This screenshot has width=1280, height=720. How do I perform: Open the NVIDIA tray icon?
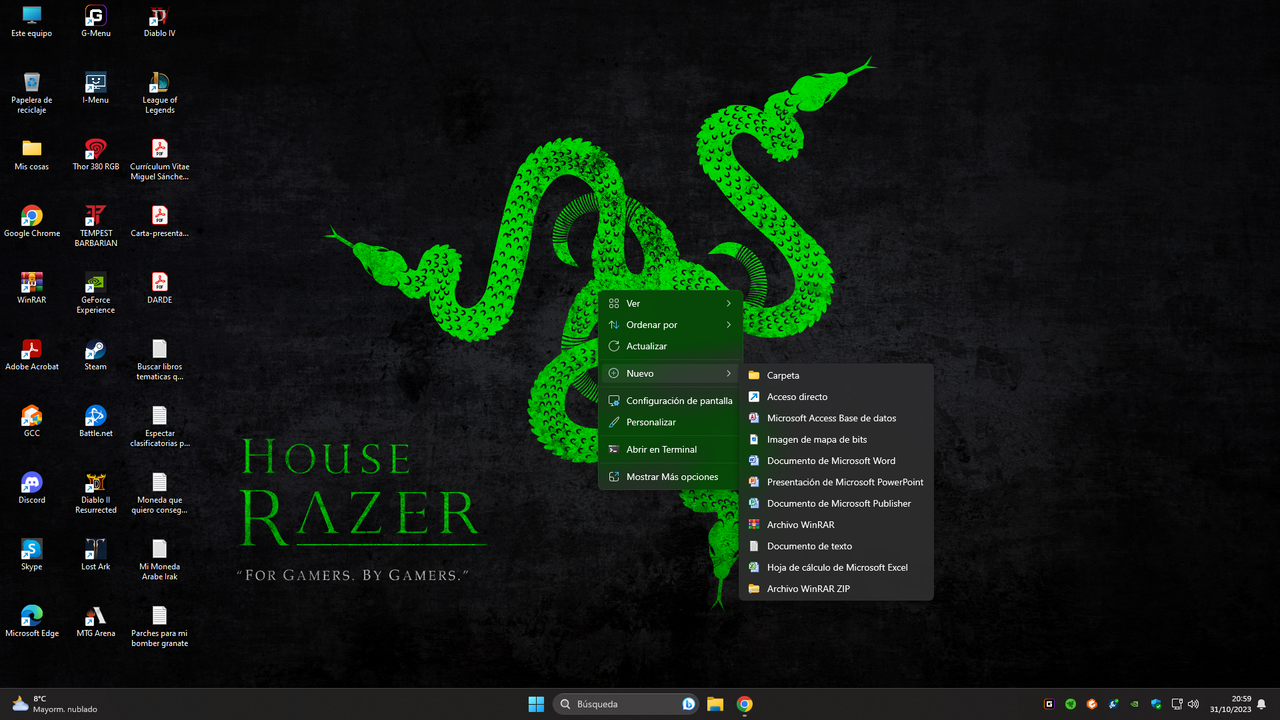(1134, 704)
